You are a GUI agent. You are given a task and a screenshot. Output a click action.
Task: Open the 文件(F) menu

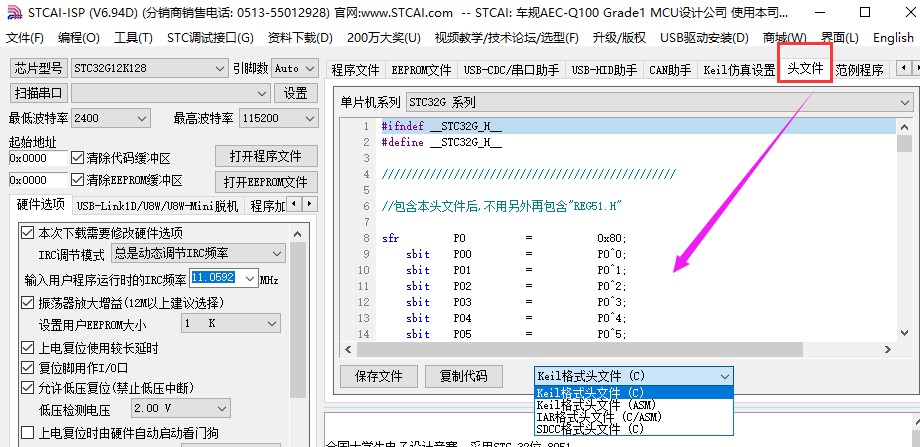coord(25,38)
